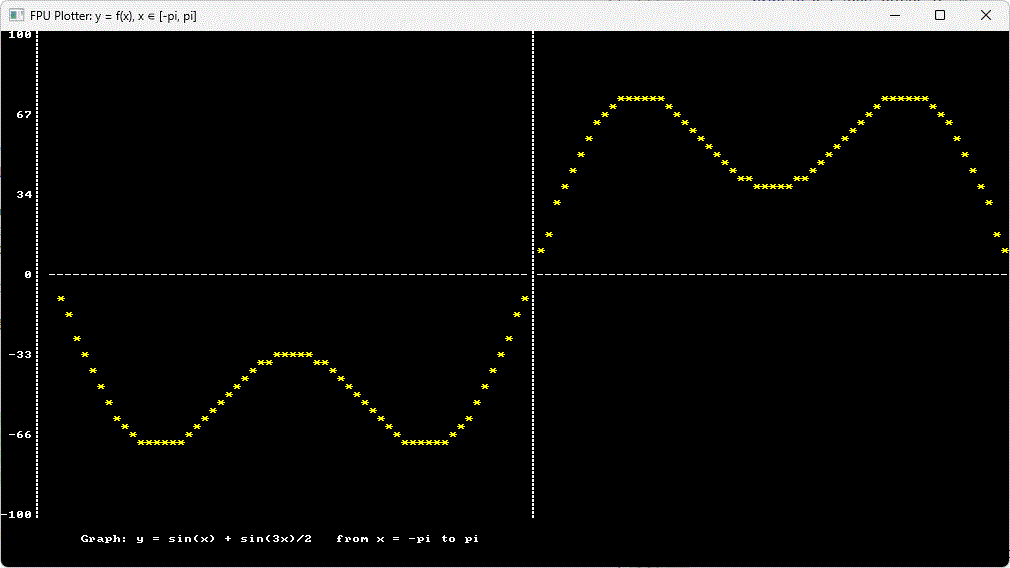The image size is (1010, 568).
Task: Maximize the FPU Plotter window
Action: 940,15
